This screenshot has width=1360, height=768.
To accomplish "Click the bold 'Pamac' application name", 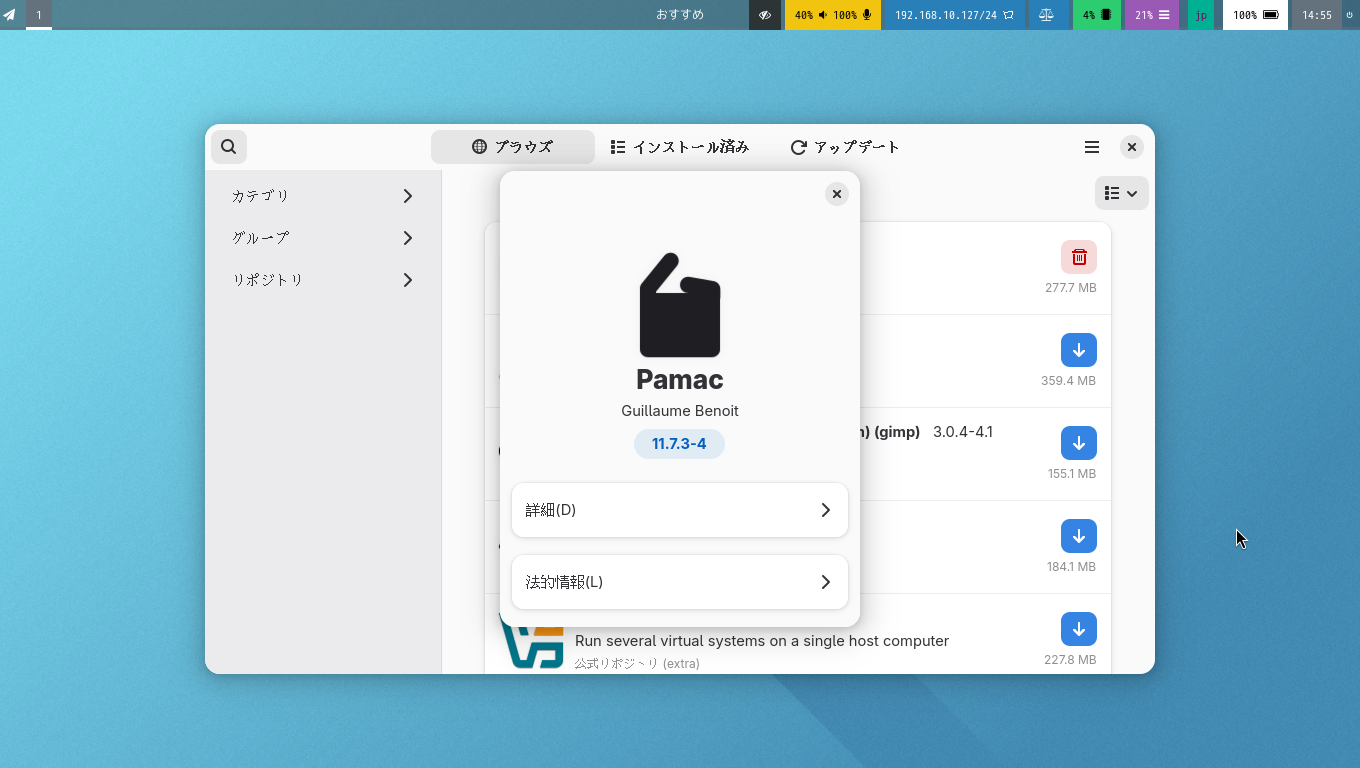I will (x=680, y=379).
